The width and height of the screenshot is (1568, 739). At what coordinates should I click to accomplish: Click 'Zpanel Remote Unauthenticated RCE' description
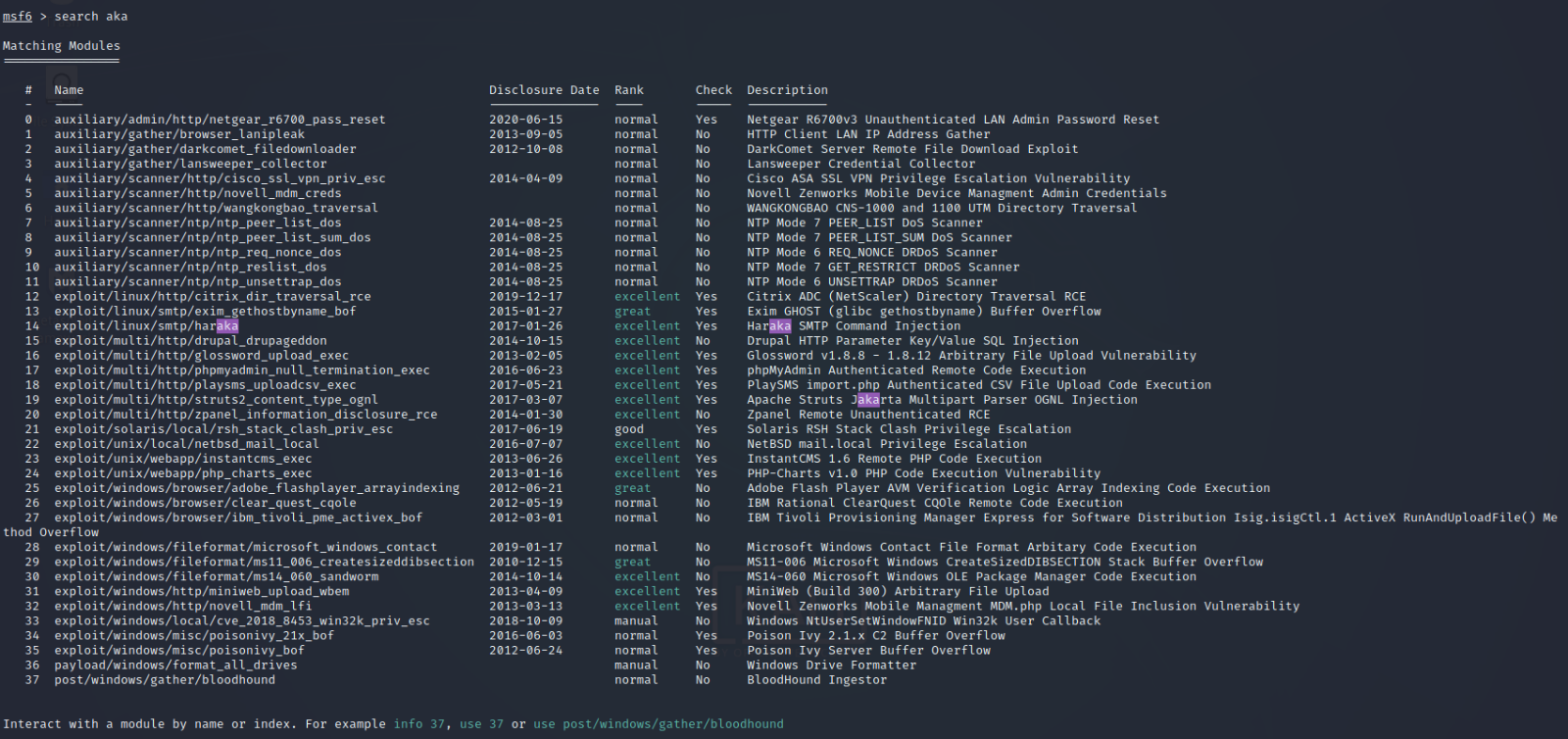click(868, 414)
